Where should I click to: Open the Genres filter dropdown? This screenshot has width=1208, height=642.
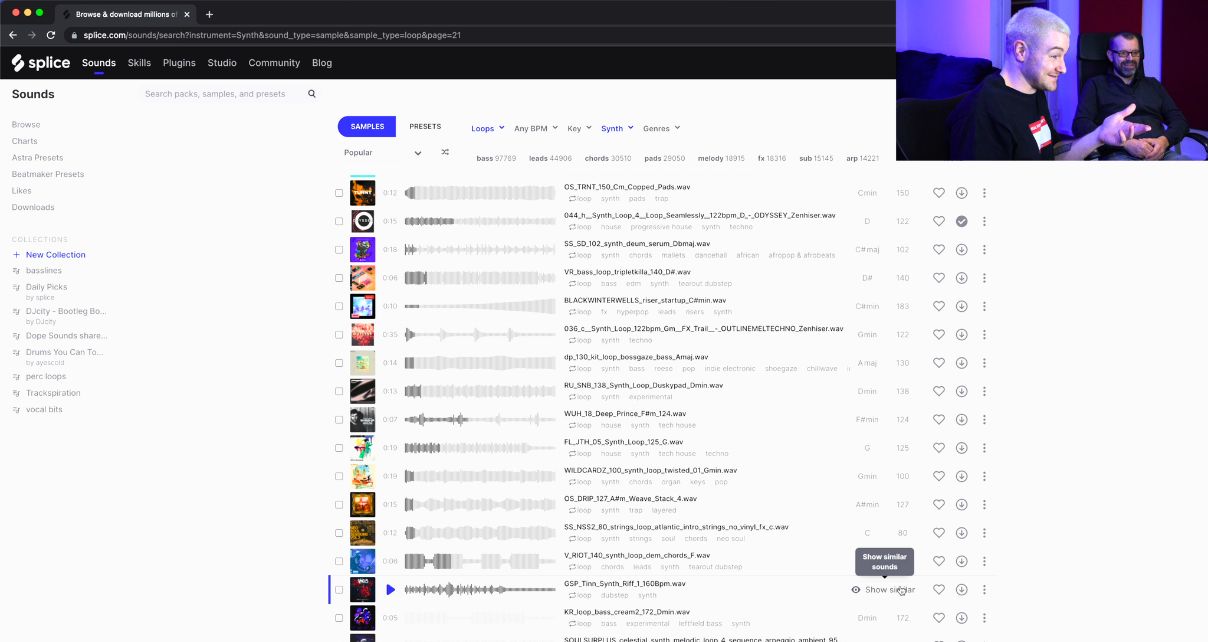(660, 128)
